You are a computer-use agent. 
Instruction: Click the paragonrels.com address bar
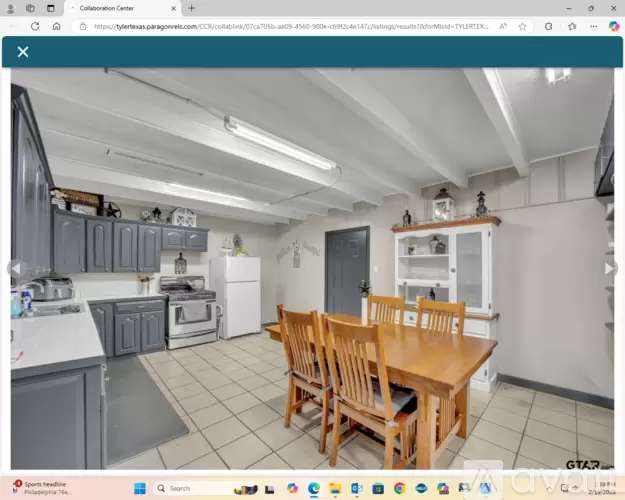(x=291, y=27)
